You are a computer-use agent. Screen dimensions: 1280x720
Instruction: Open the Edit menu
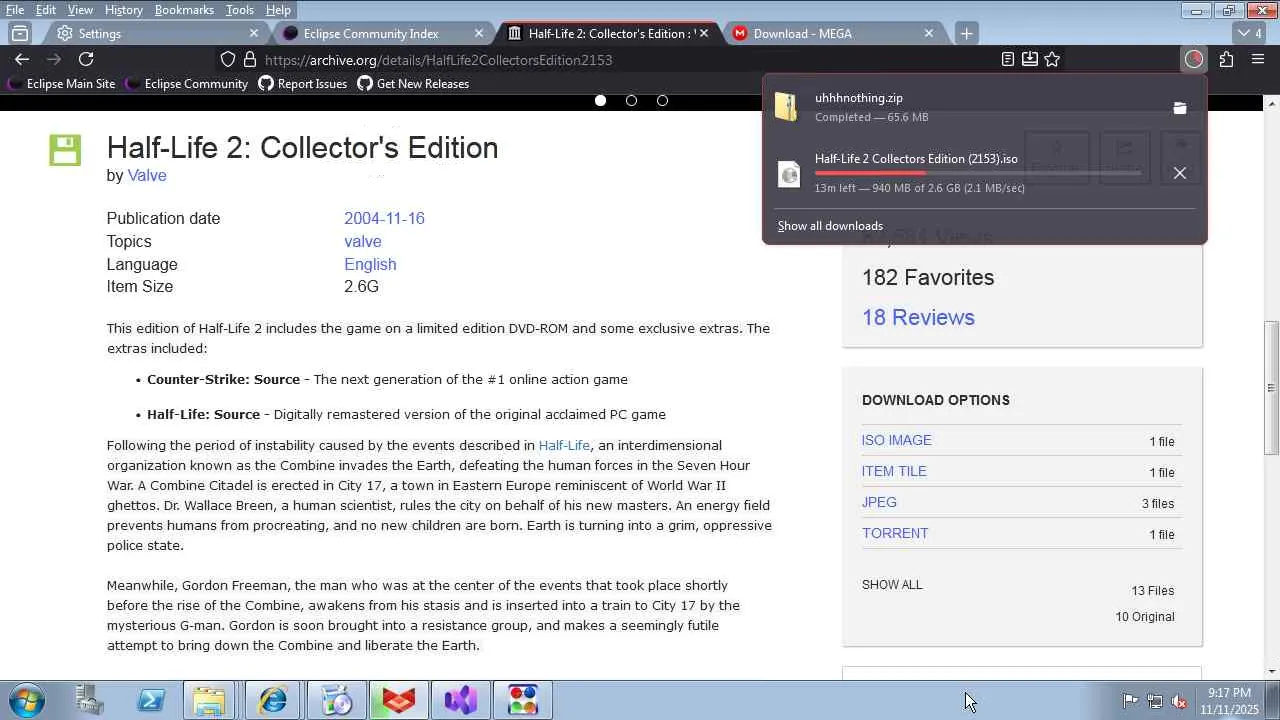(x=46, y=10)
